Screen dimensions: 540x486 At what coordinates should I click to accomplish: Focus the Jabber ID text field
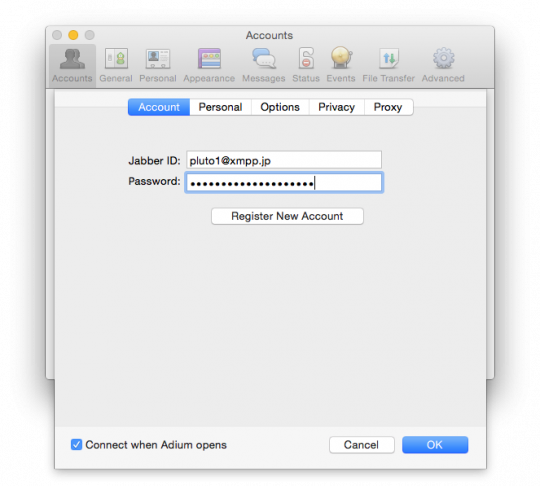284,160
